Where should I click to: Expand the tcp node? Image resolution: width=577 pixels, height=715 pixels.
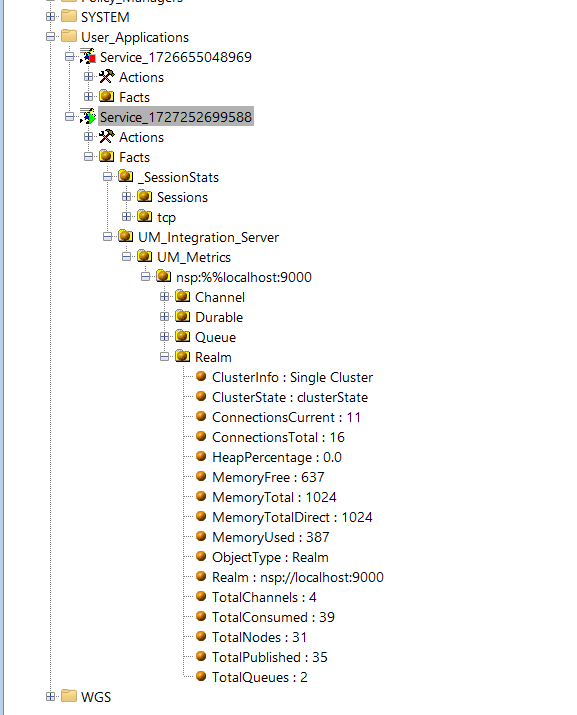pyautogui.click(x=127, y=217)
